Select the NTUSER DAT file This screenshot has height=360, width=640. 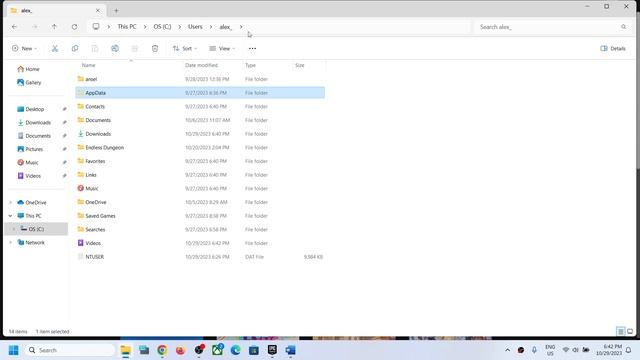click(94, 257)
